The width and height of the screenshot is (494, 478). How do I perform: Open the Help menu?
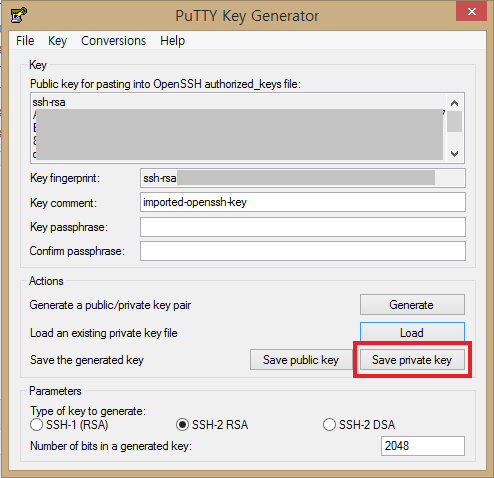(172, 41)
